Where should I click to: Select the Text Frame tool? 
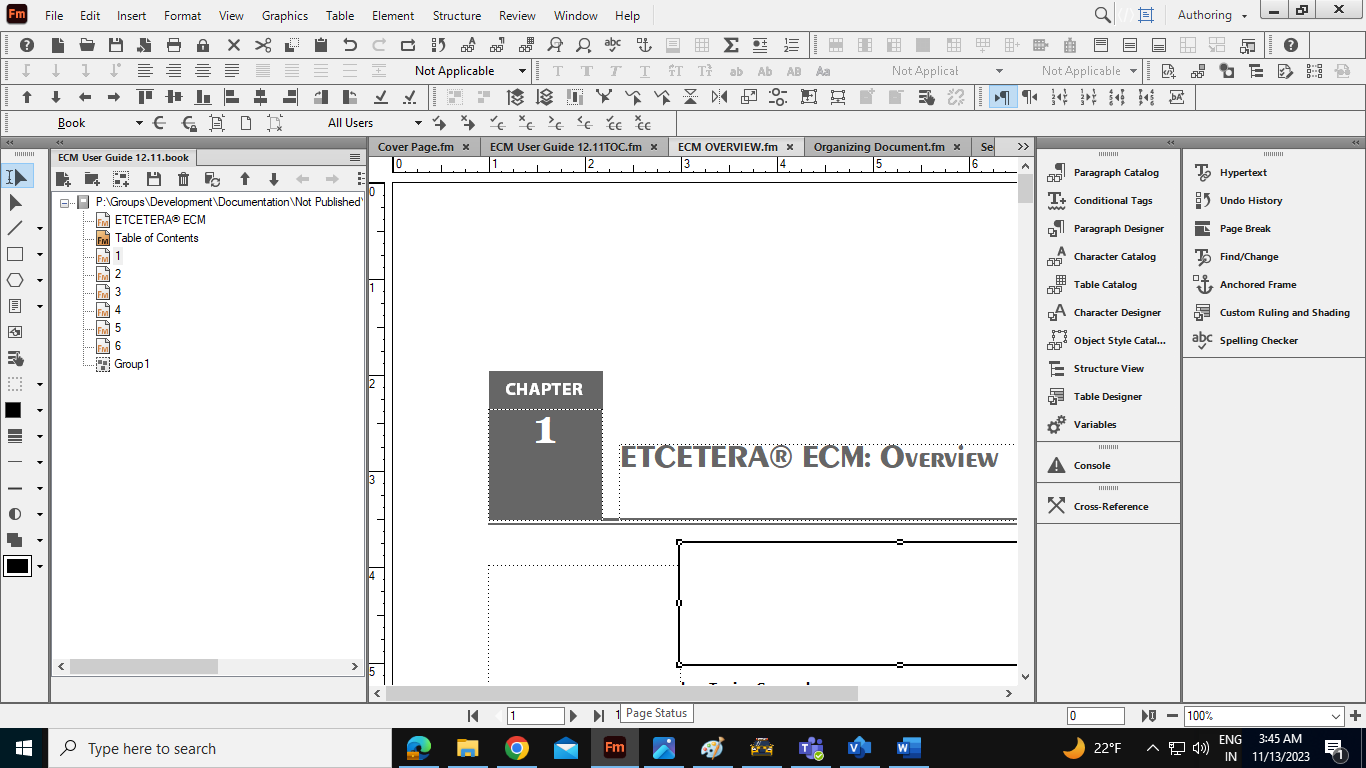click(x=15, y=306)
